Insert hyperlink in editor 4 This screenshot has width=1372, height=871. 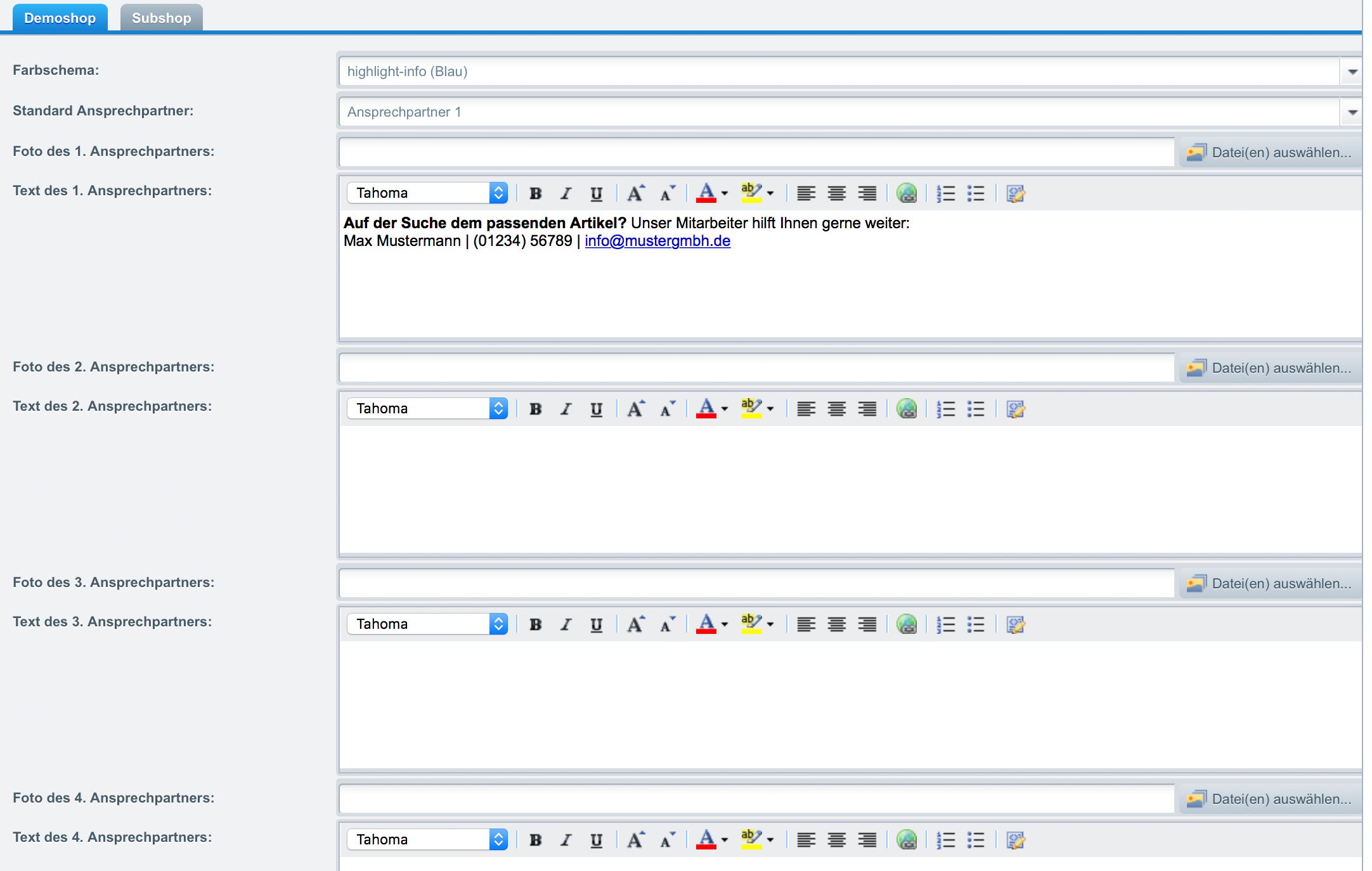(x=907, y=840)
